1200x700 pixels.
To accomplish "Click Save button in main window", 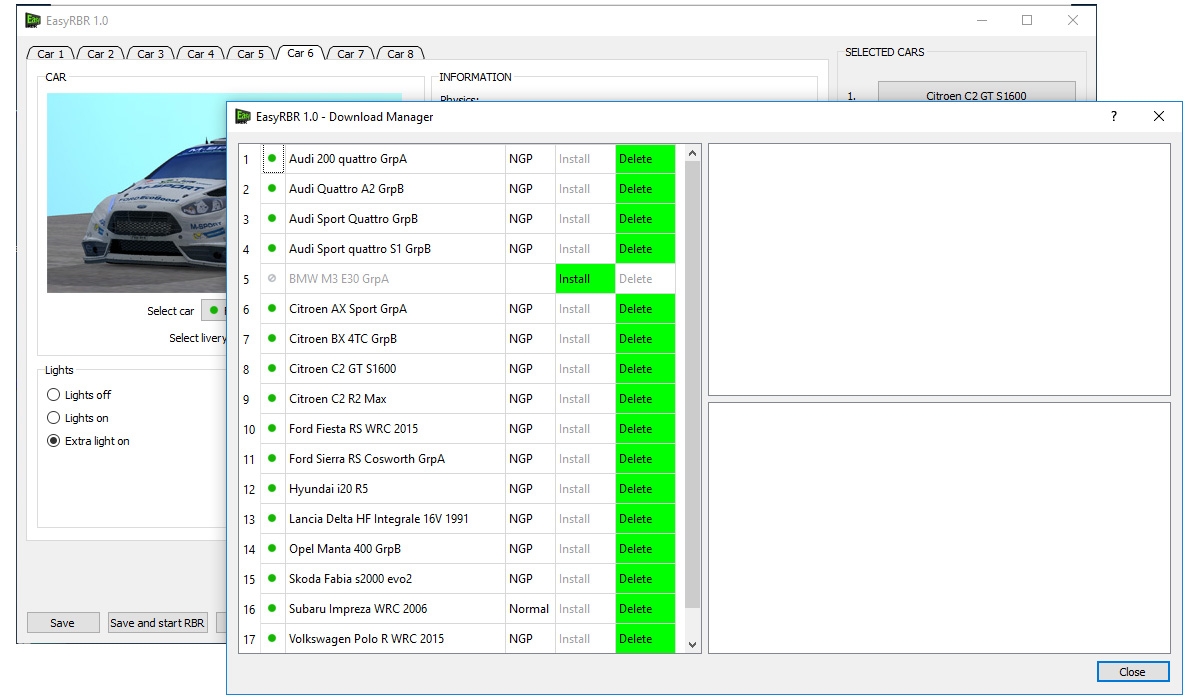I will click(63, 623).
